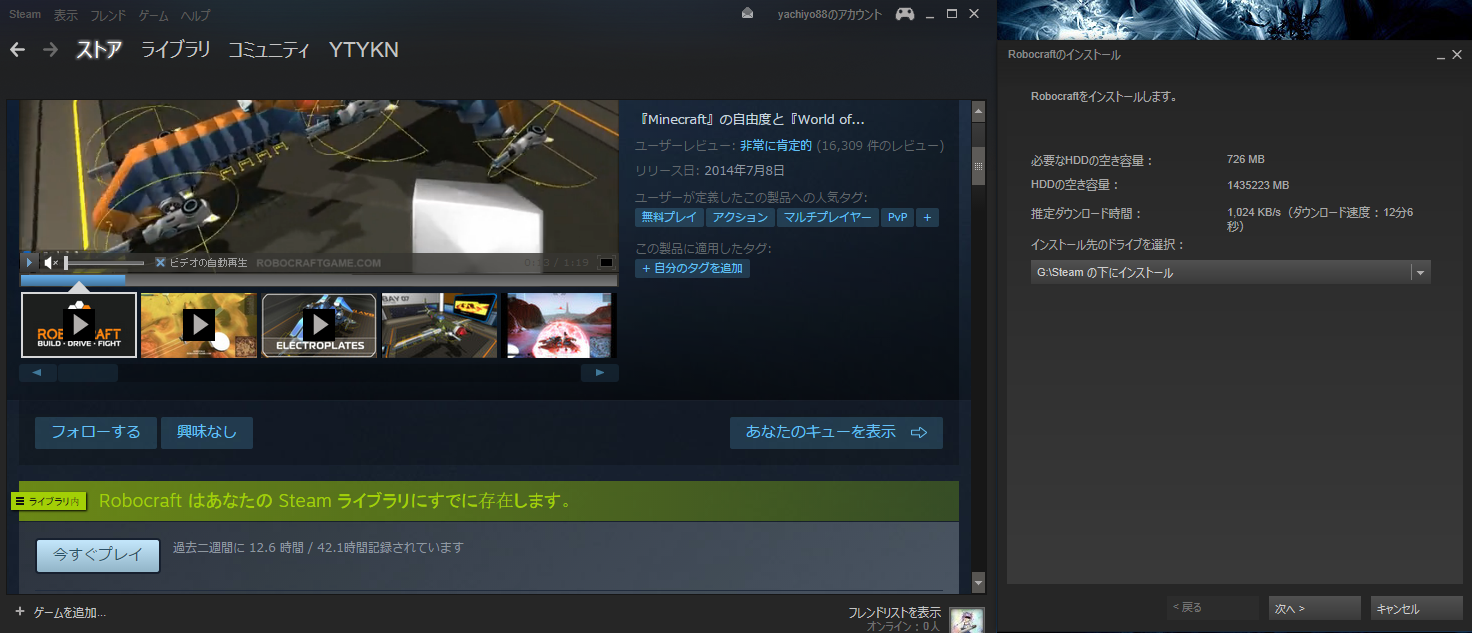This screenshot has width=1472, height=633.
Task: Select the PvP tag
Action: [x=897, y=217]
